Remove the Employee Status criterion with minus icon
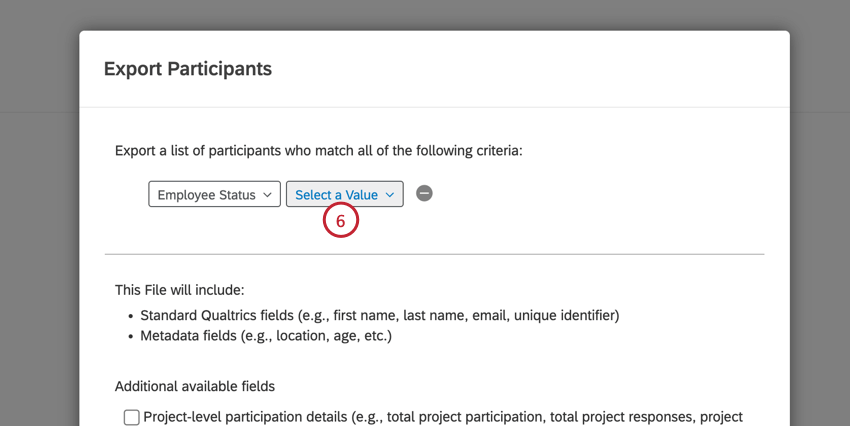Image resolution: width=850 pixels, height=426 pixels. (424, 194)
